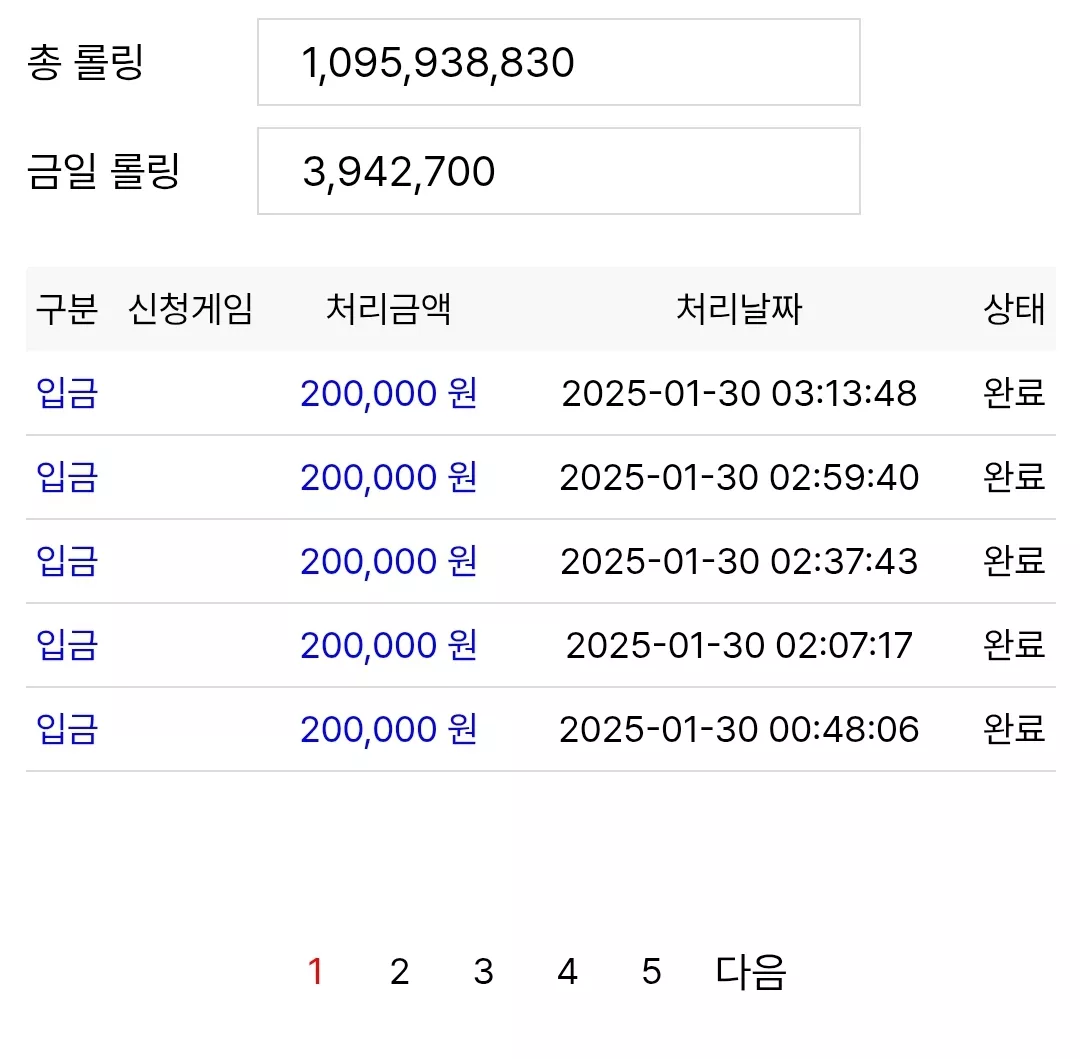Click the date 2025-01-30 00:48:06

click(739, 729)
